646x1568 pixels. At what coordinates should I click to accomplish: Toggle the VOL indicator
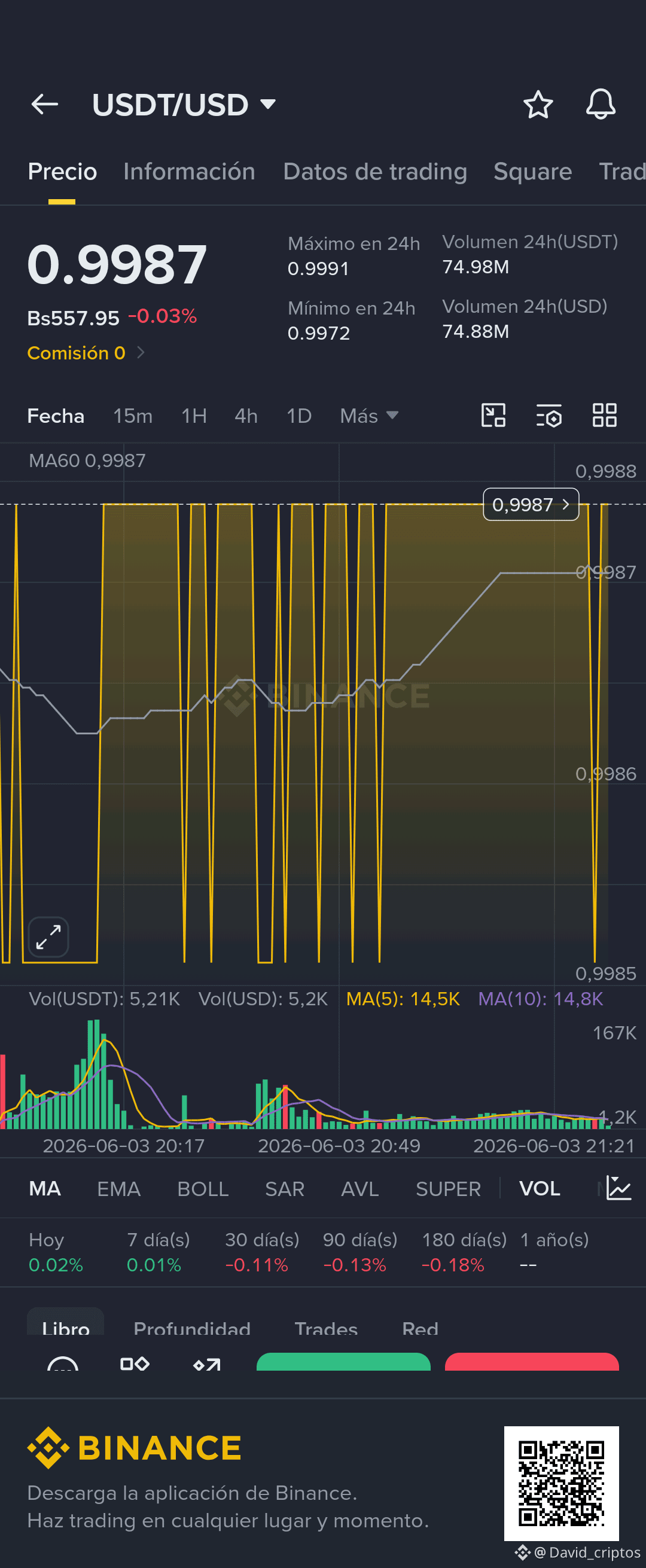(x=540, y=1189)
